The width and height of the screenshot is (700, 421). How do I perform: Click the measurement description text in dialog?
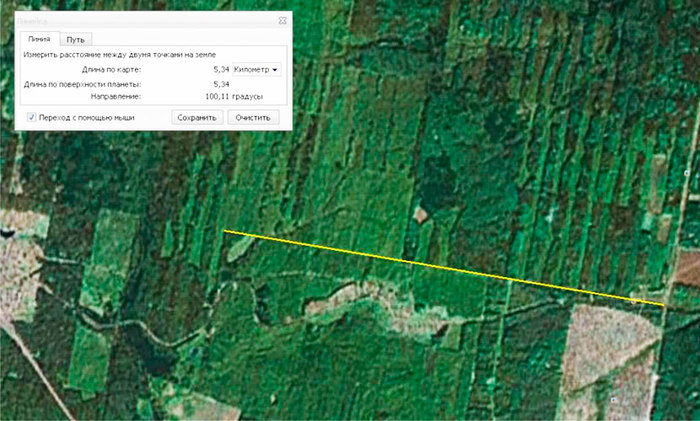(120, 54)
